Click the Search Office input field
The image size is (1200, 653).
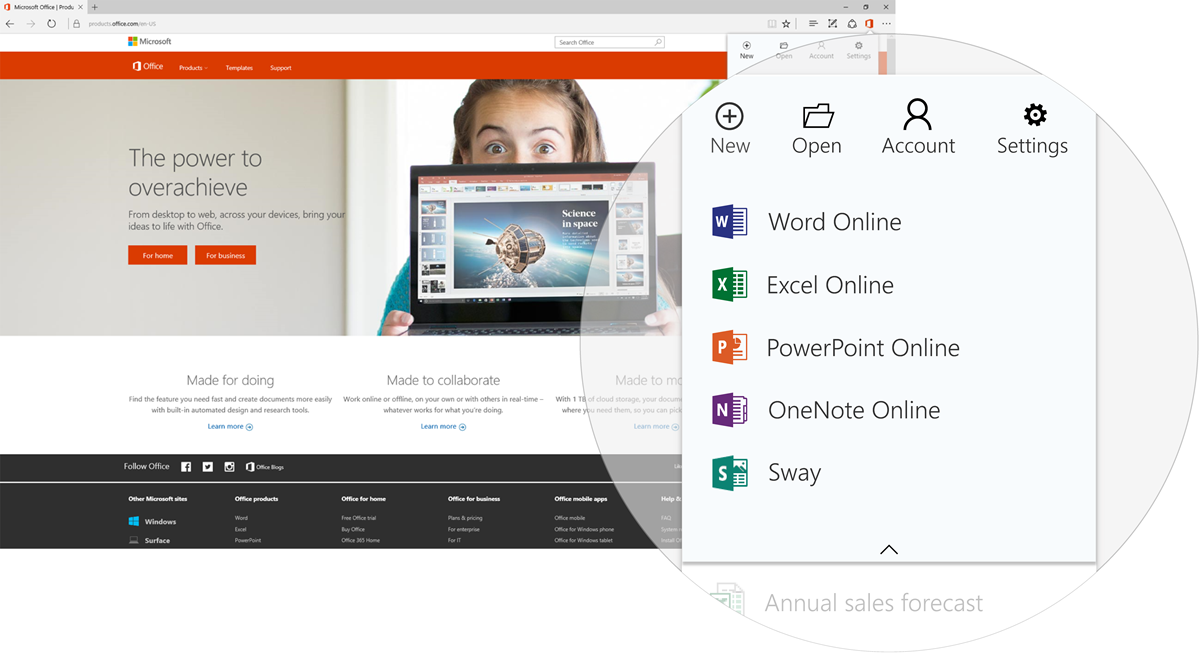pos(605,41)
